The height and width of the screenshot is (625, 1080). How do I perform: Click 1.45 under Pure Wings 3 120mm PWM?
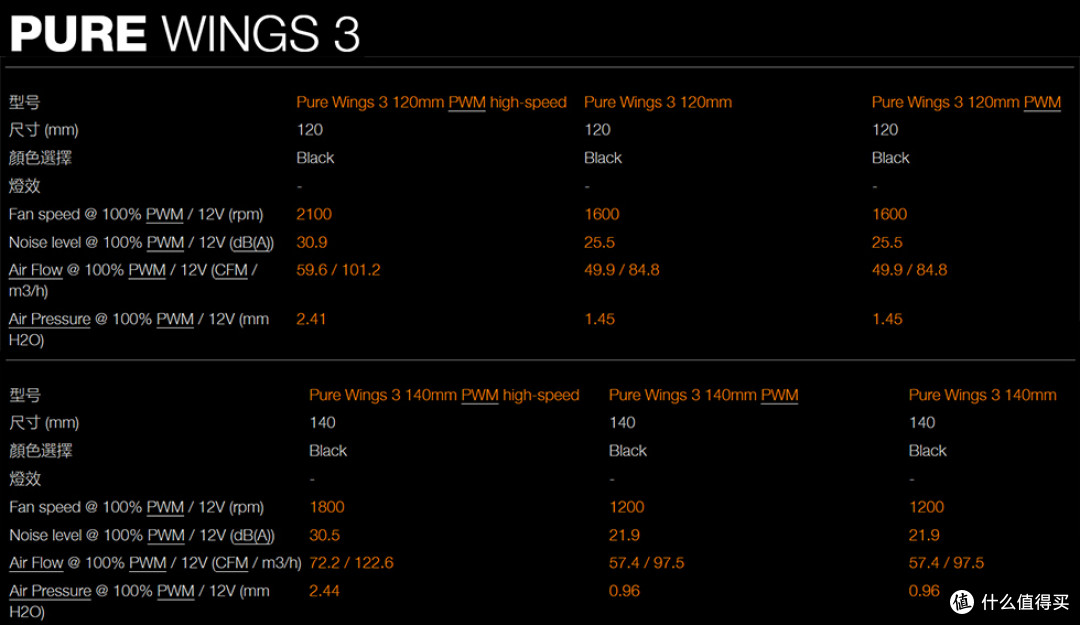(x=887, y=319)
